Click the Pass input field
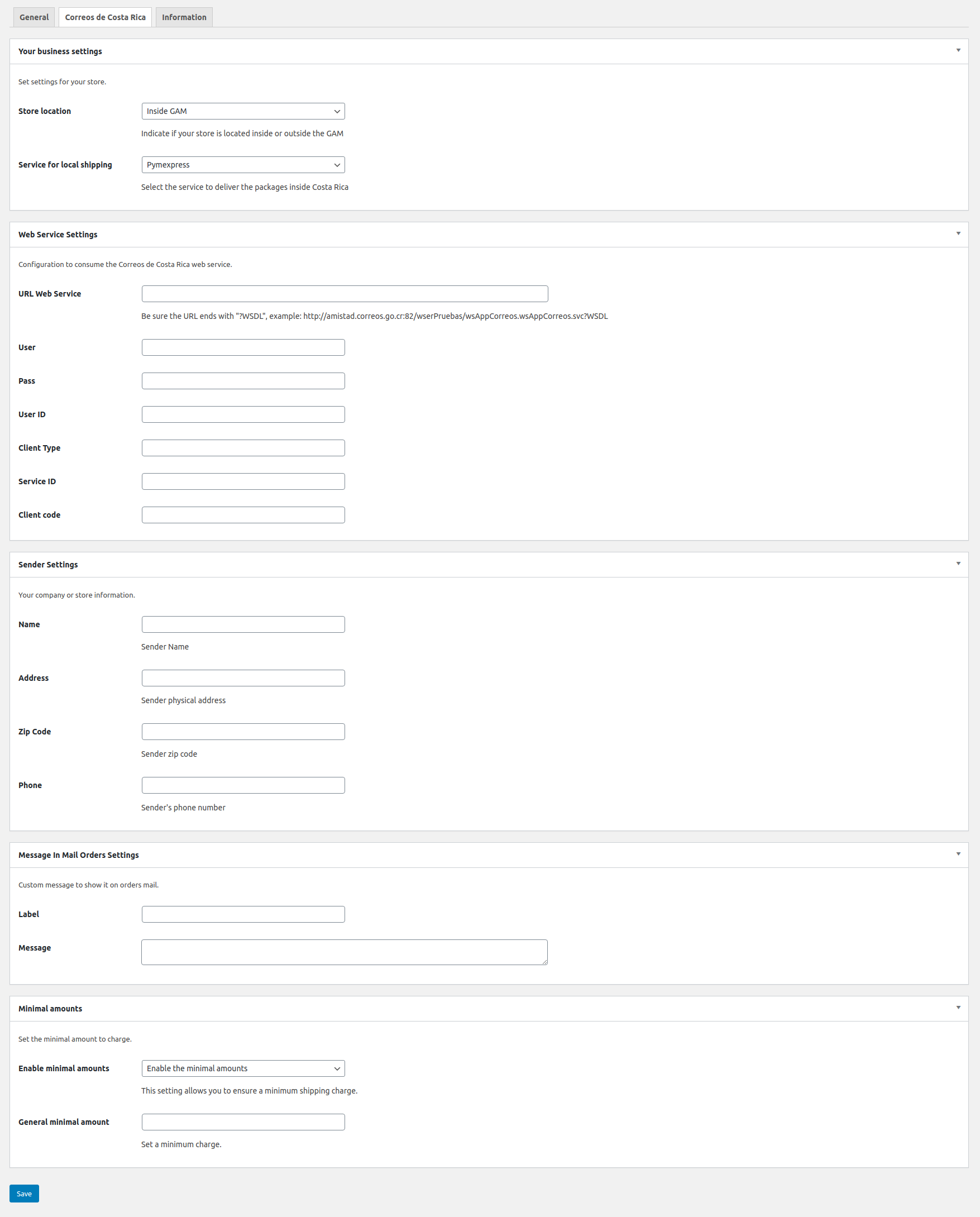 [243, 381]
